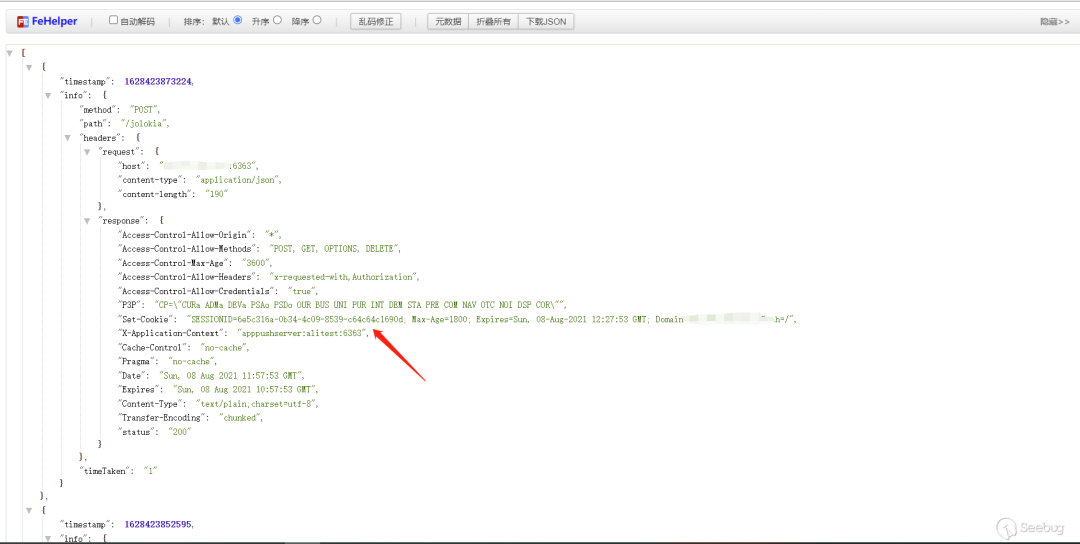Image resolution: width=1080 pixels, height=544 pixels.
Task: Enable the 自动解码 checkbox
Action: (114, 21)
